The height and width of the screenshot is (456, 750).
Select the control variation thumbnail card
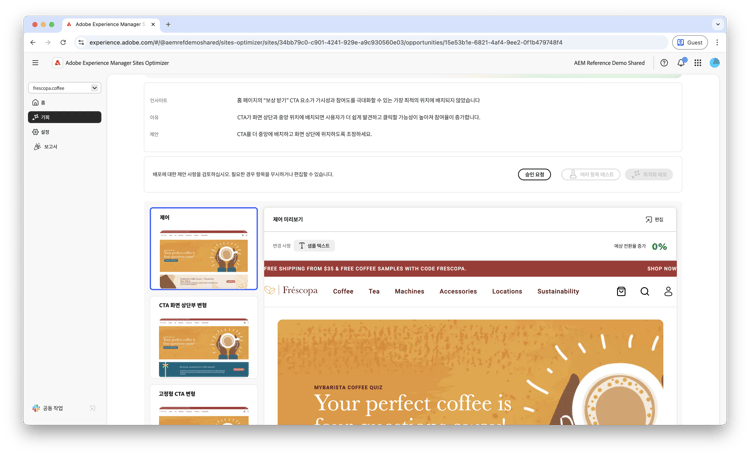point(204,249)
